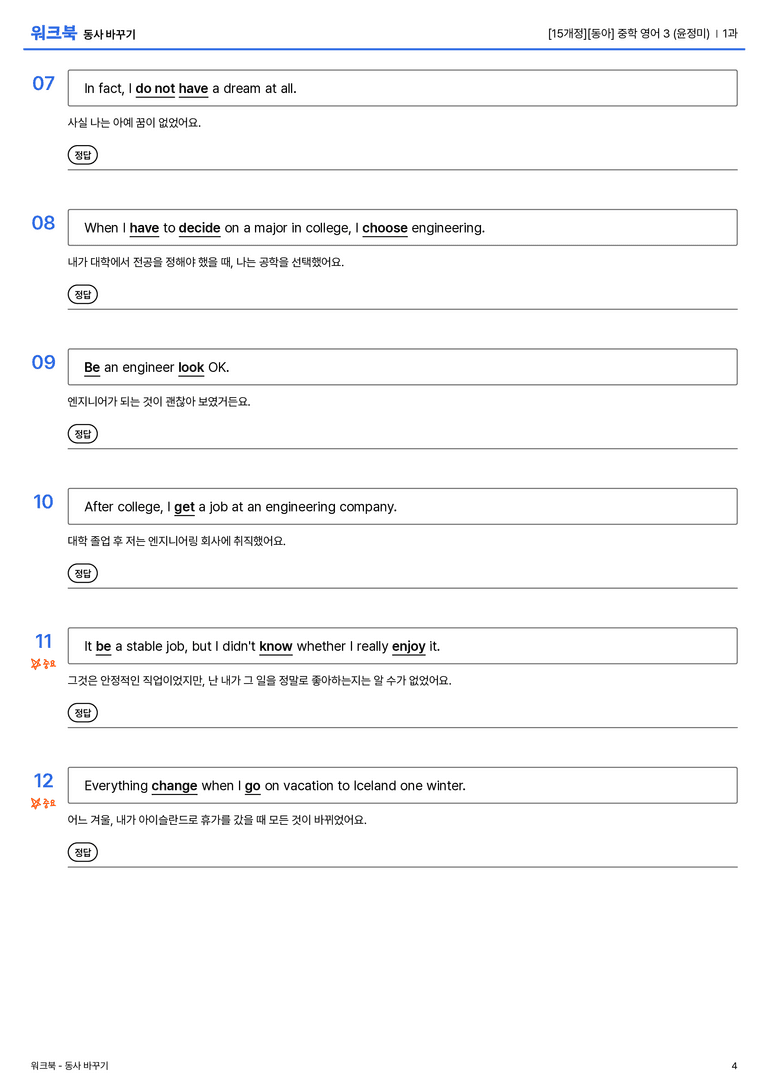This screenshot has height=1087, width=768.
Task: Click the 정답 badge under question 07
Action: [x=82, y=155]
